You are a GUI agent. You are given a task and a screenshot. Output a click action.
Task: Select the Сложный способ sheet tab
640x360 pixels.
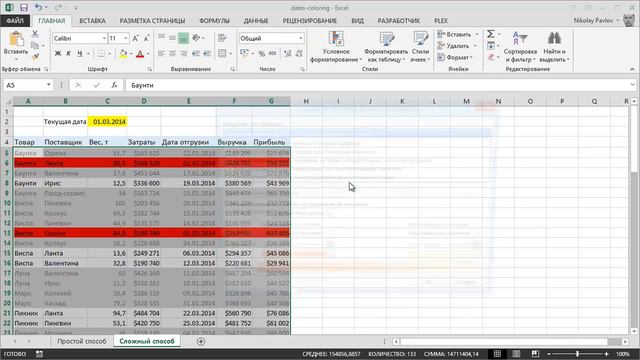point(147,341)
